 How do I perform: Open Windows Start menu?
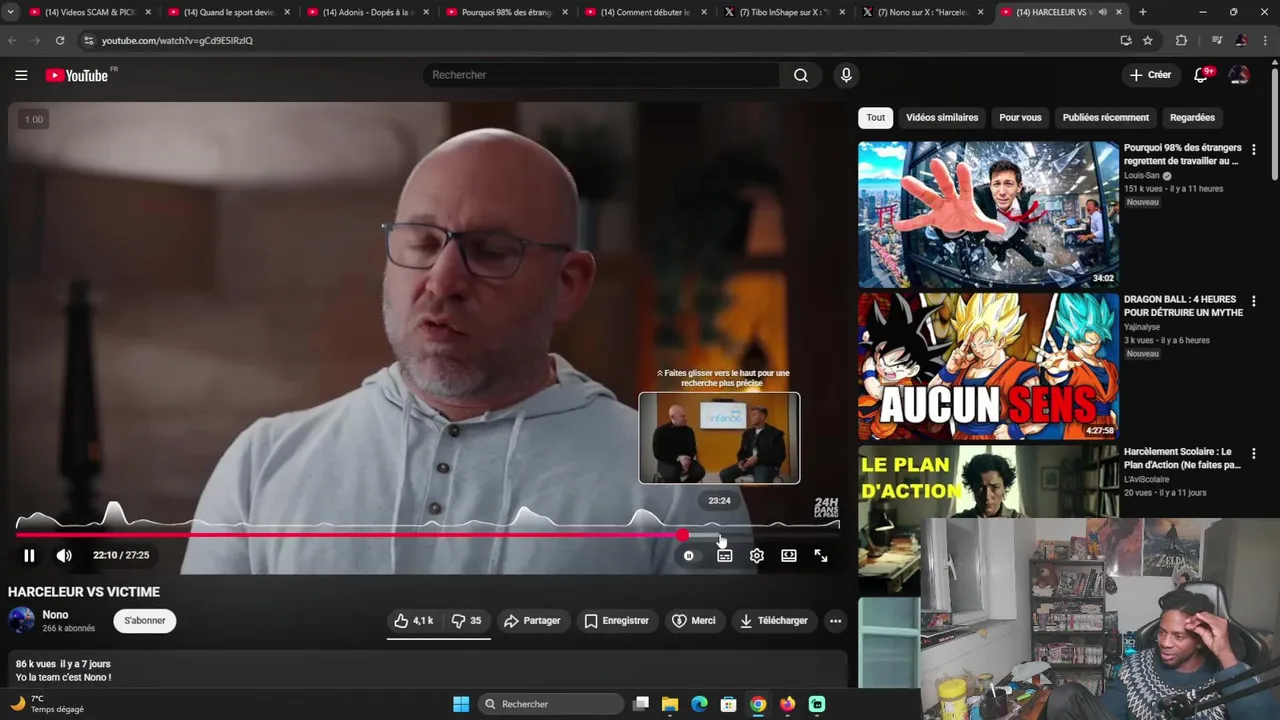(x=461, y=704)
